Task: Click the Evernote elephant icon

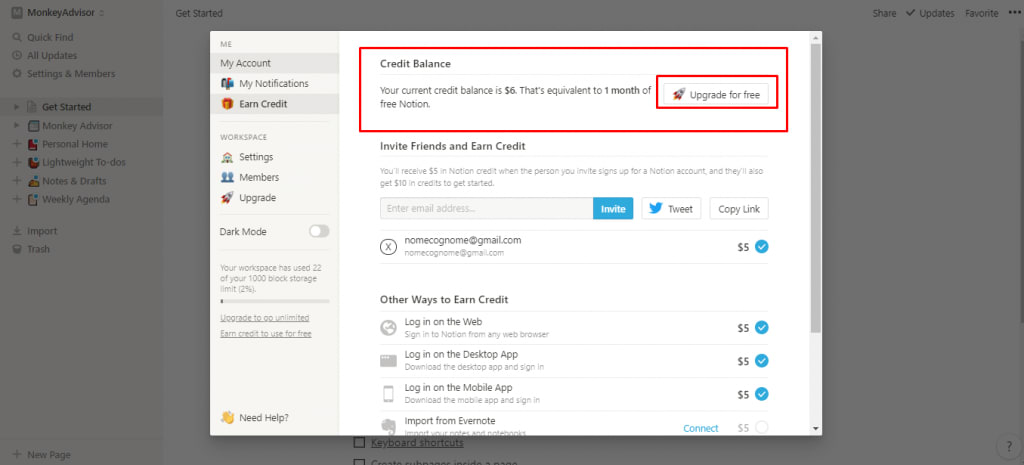Action: (x=389, y=427)
